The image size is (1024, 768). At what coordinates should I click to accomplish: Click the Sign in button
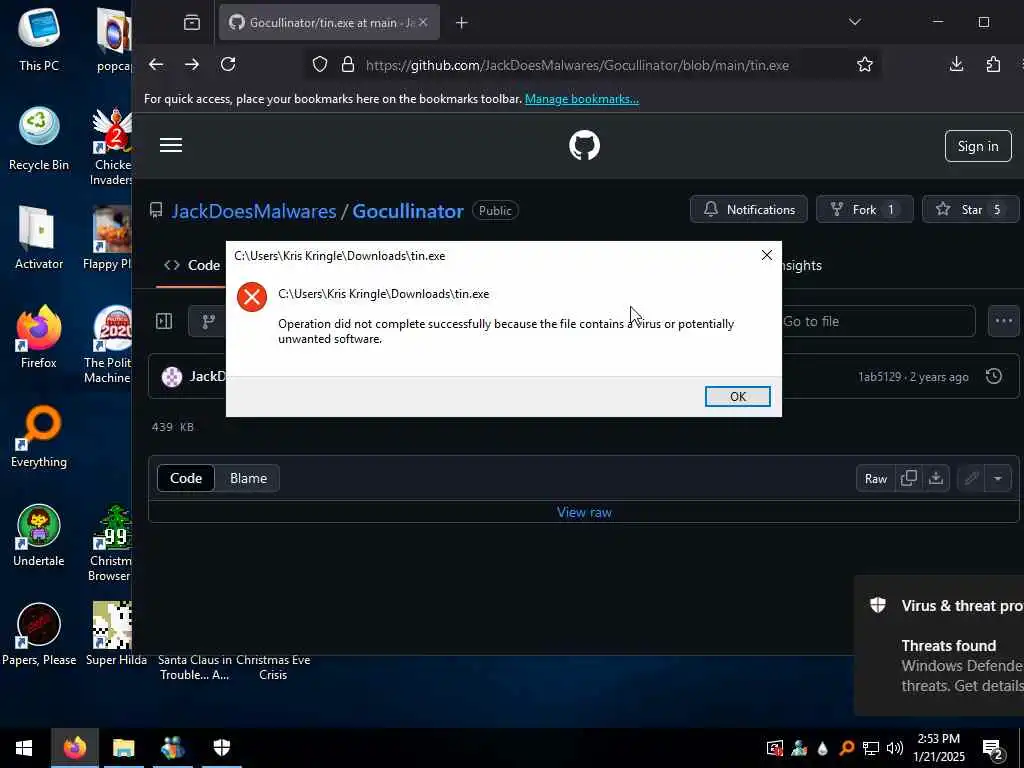tap(978, 146)
